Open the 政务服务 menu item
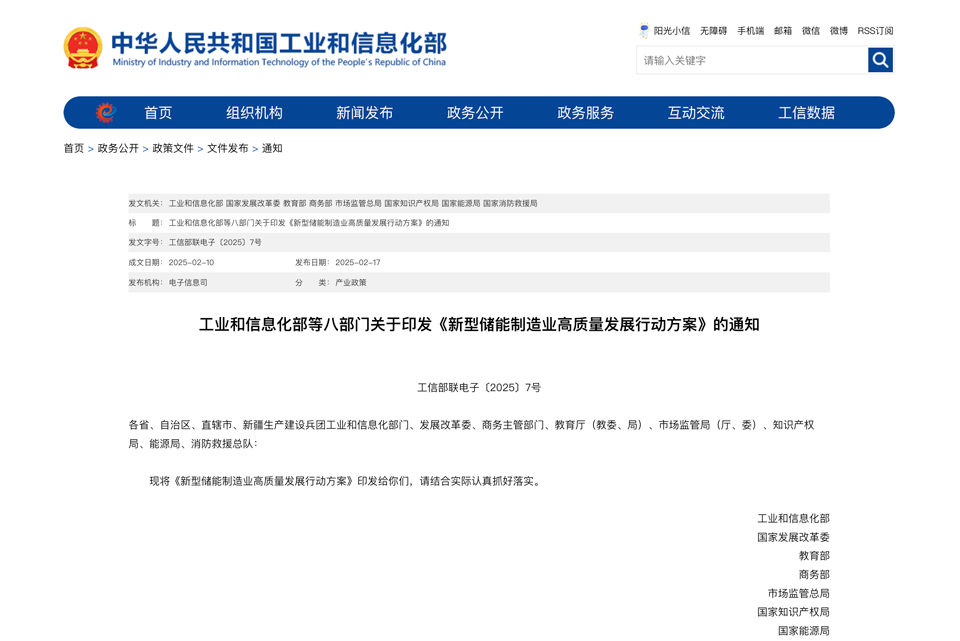The width and height of the screenshot is (960, 641). coord(585,113)
